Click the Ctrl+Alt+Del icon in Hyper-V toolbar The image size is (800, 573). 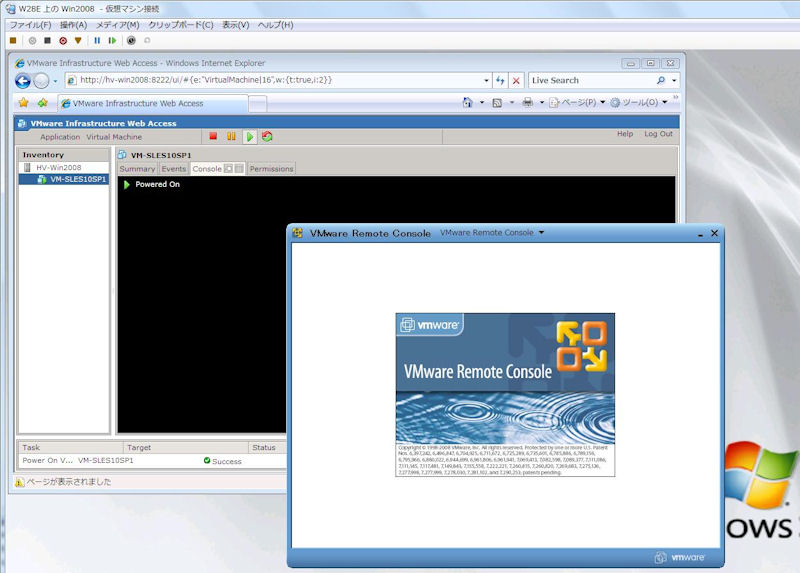tap(13, 40)
